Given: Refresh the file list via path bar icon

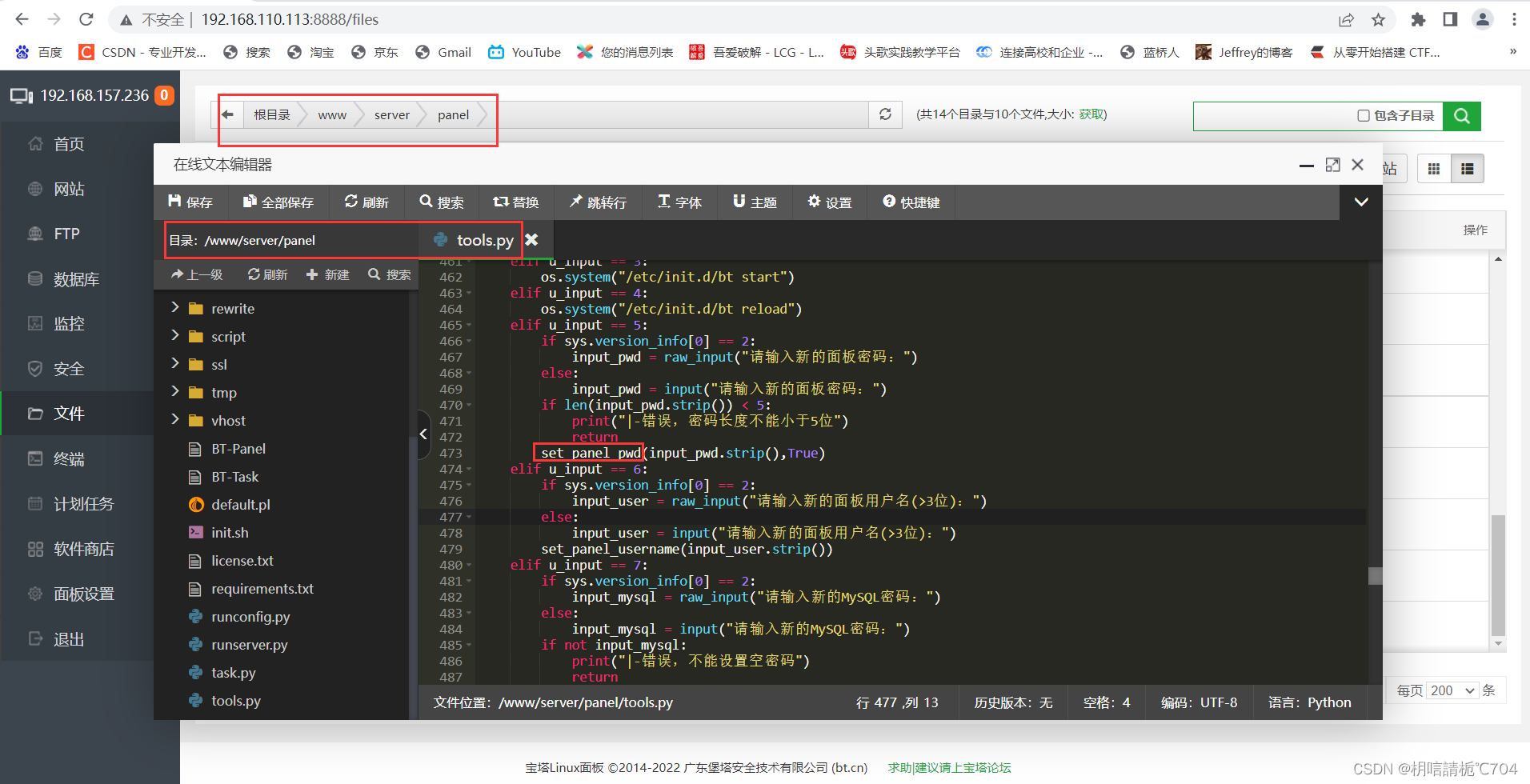Looking at the screenshot, I should coord(885,114).
